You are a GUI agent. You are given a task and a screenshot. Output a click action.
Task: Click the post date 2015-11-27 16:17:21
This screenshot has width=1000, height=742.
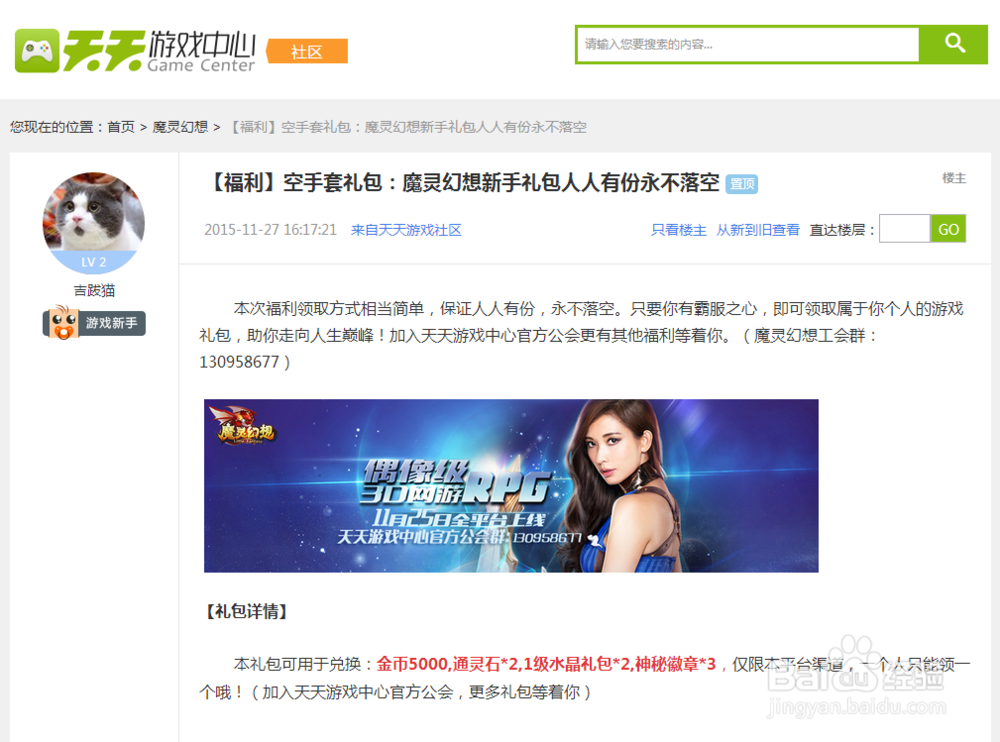click(x=270, y=230)
